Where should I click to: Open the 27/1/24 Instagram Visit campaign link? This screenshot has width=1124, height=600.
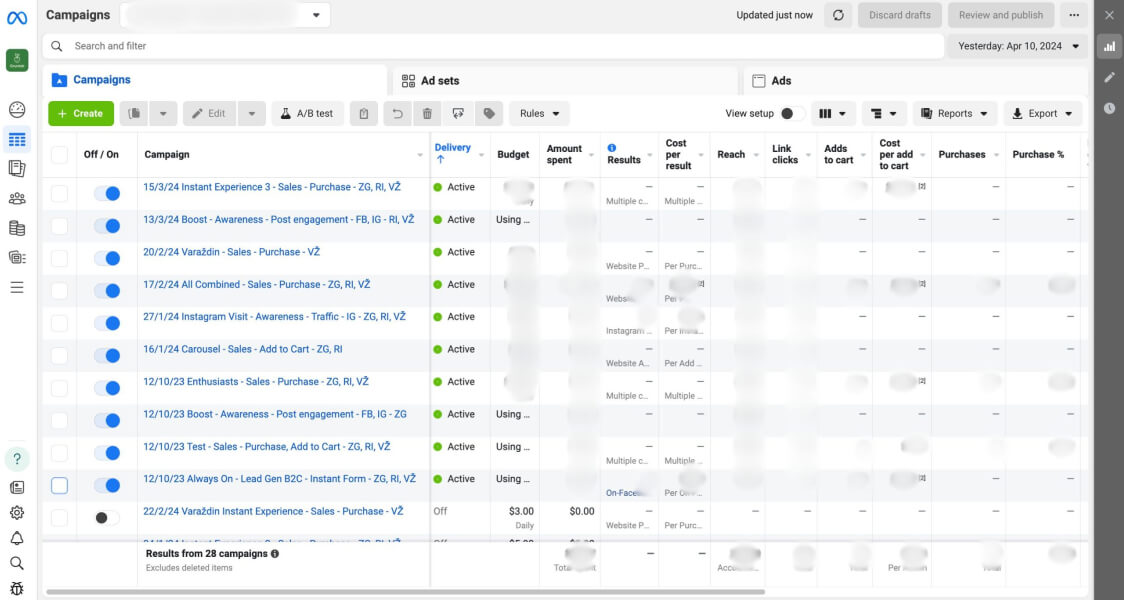[x=275, y=316]
